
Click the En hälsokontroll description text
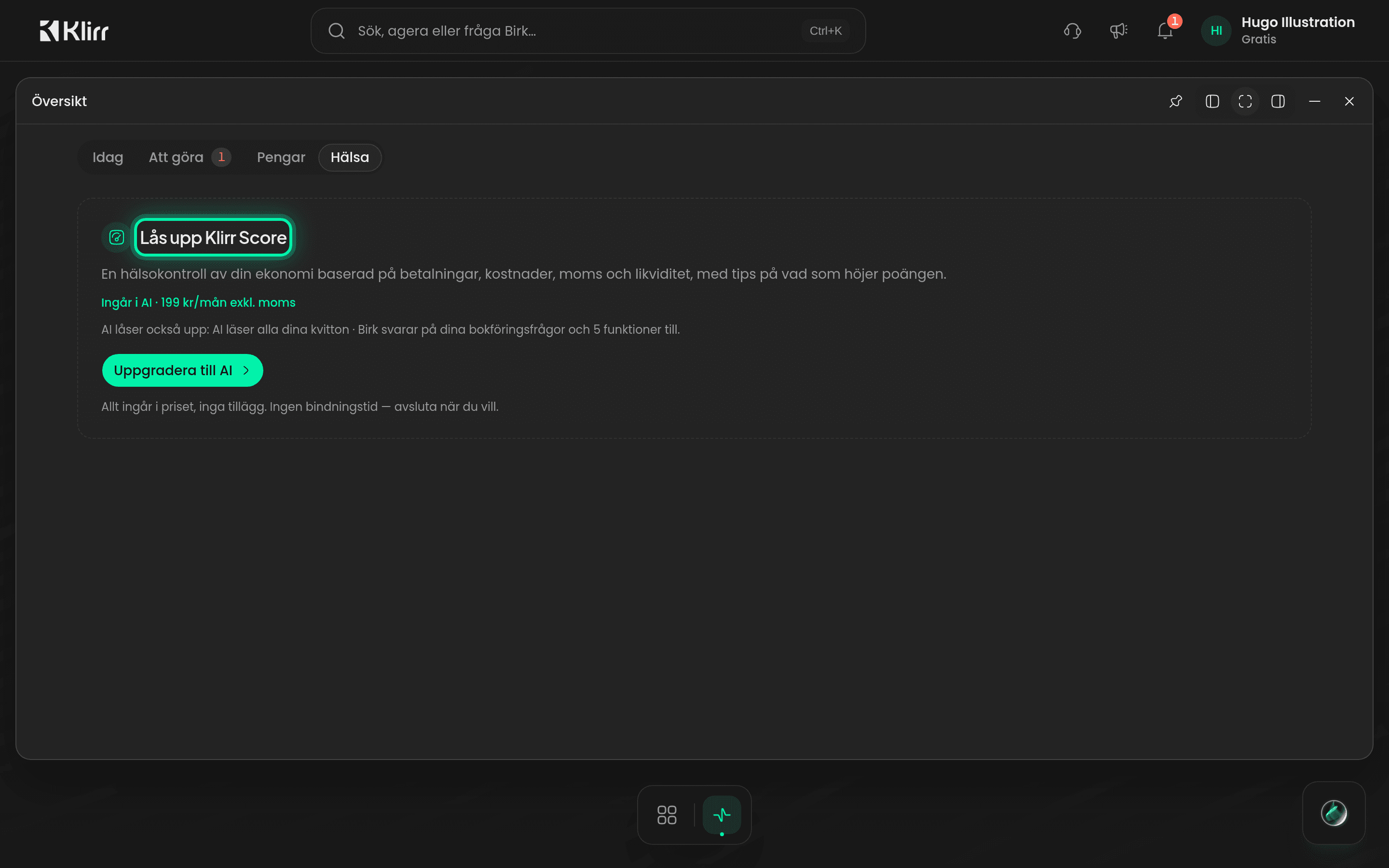click(x=523, y=274)
